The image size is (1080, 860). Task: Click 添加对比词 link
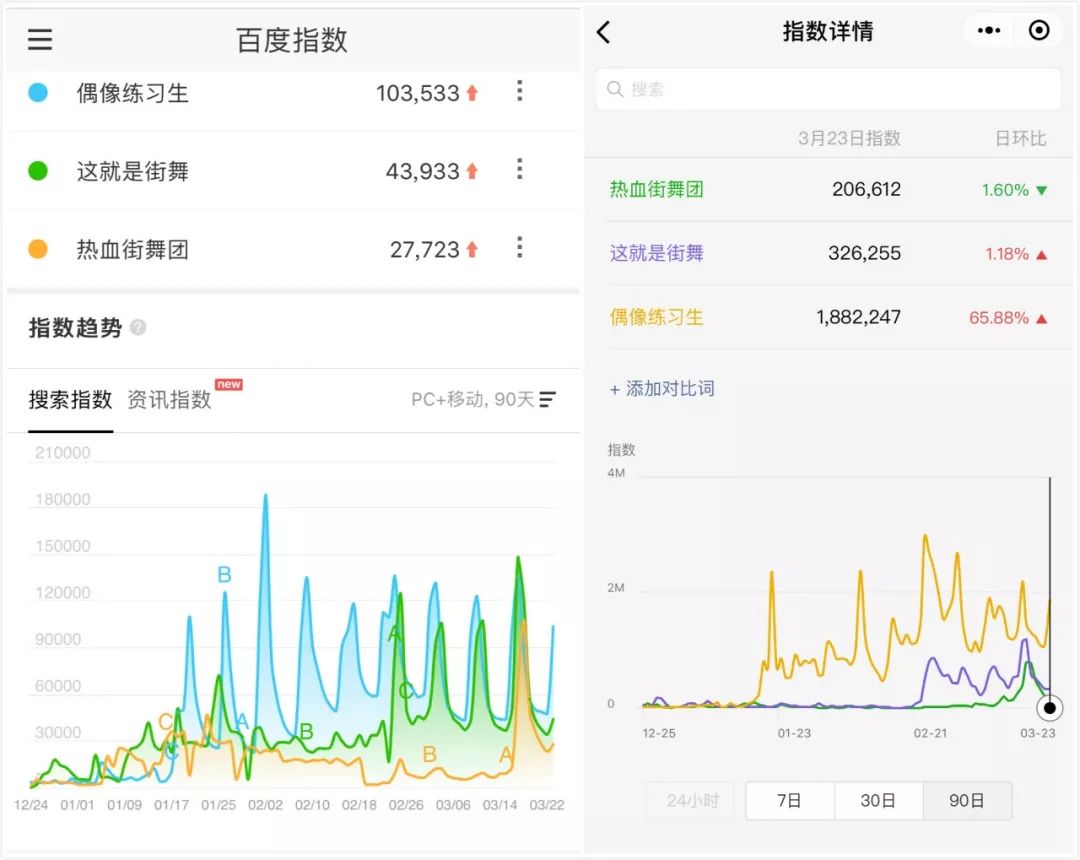tap(662, 389)
